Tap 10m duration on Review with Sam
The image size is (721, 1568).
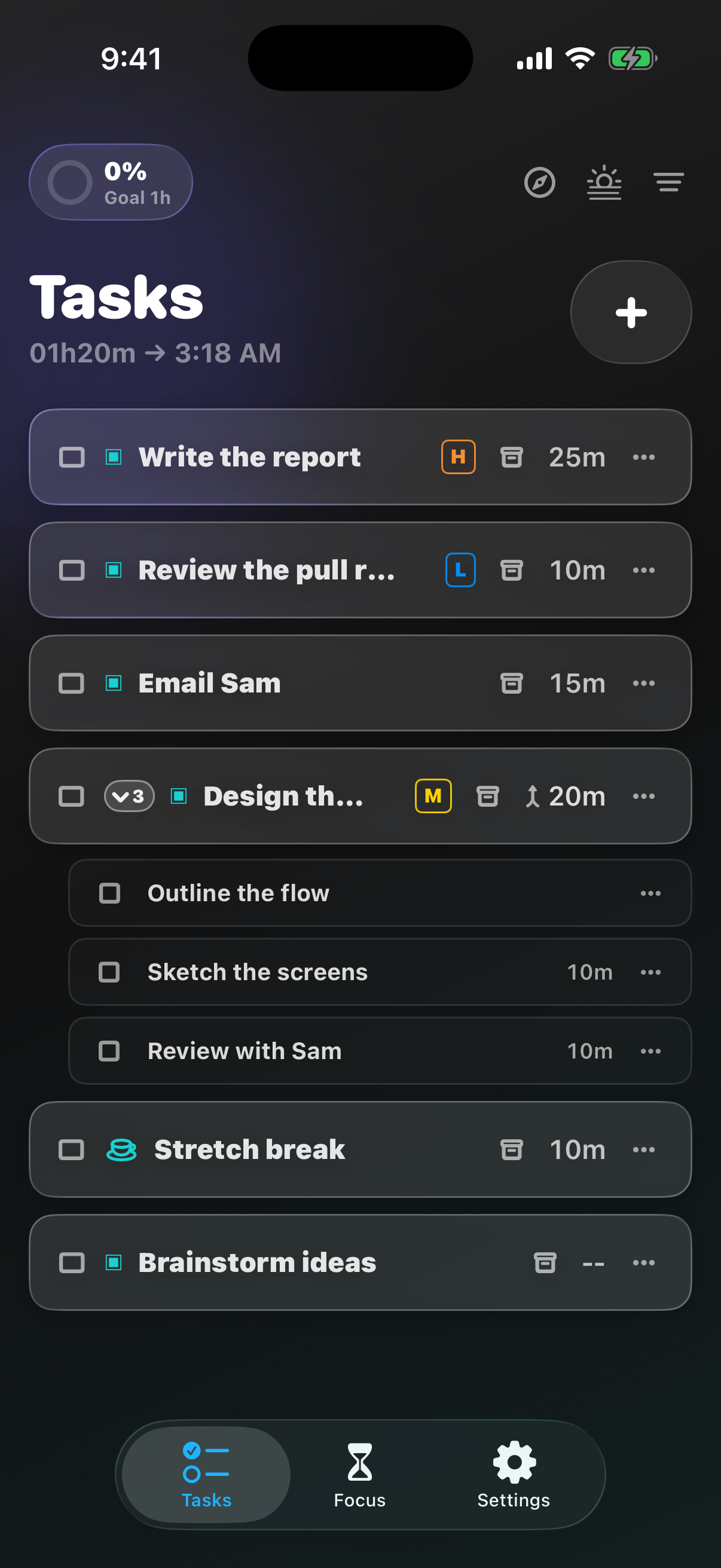[x=589, y=1051]
